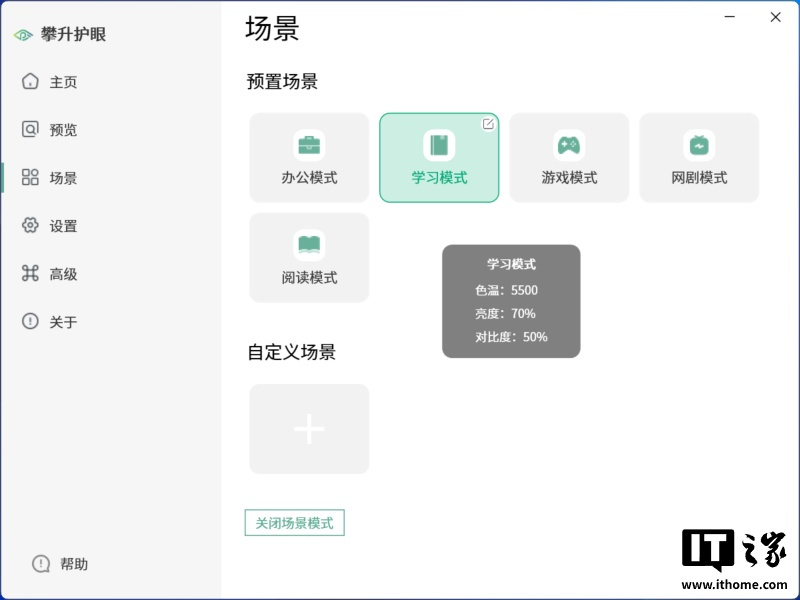800x600 pixels.
Task: Add a custom scene with plus tile
Action: tap(309, 429)
